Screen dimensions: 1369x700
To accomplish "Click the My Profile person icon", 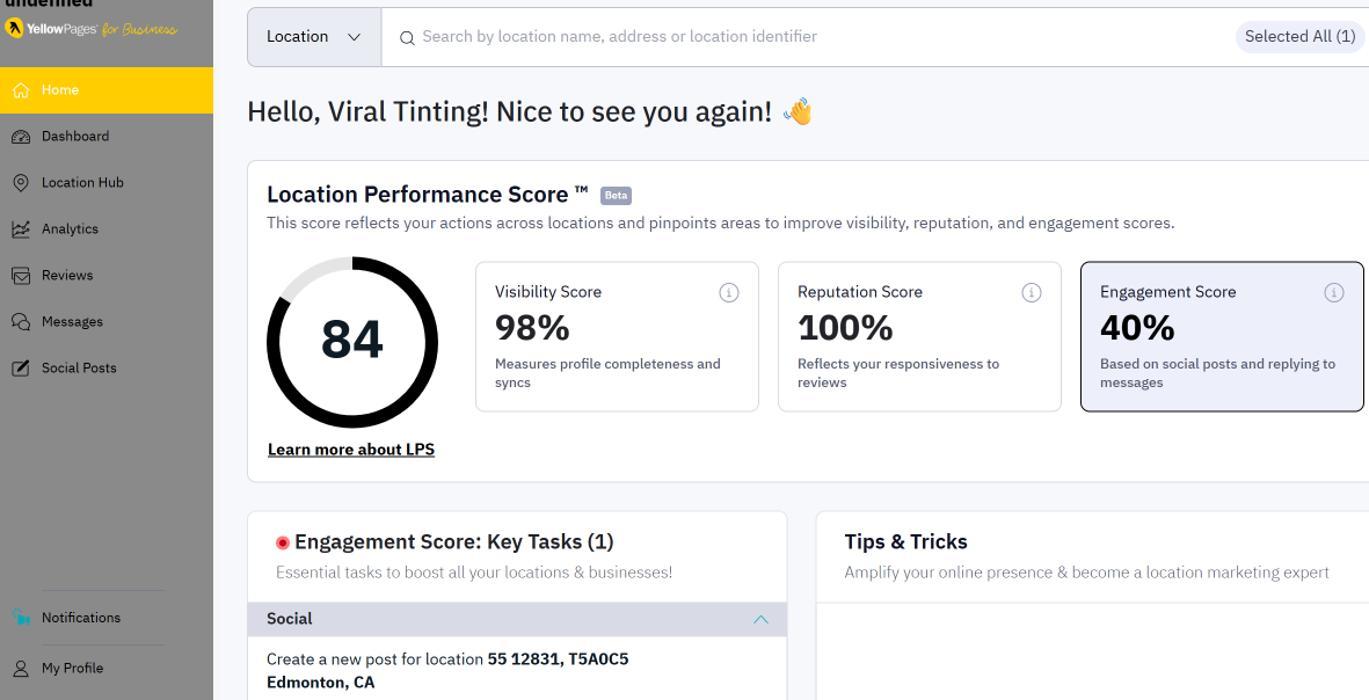I will pos(21,668).
